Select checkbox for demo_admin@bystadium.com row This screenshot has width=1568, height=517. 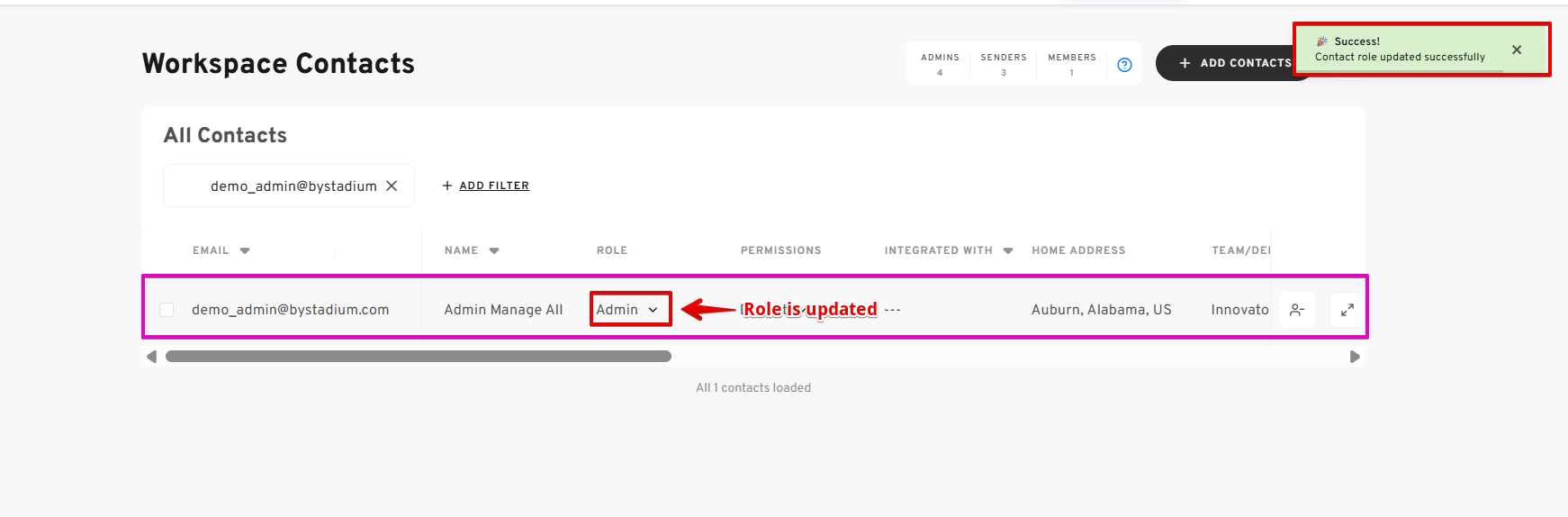coord(167,310)
